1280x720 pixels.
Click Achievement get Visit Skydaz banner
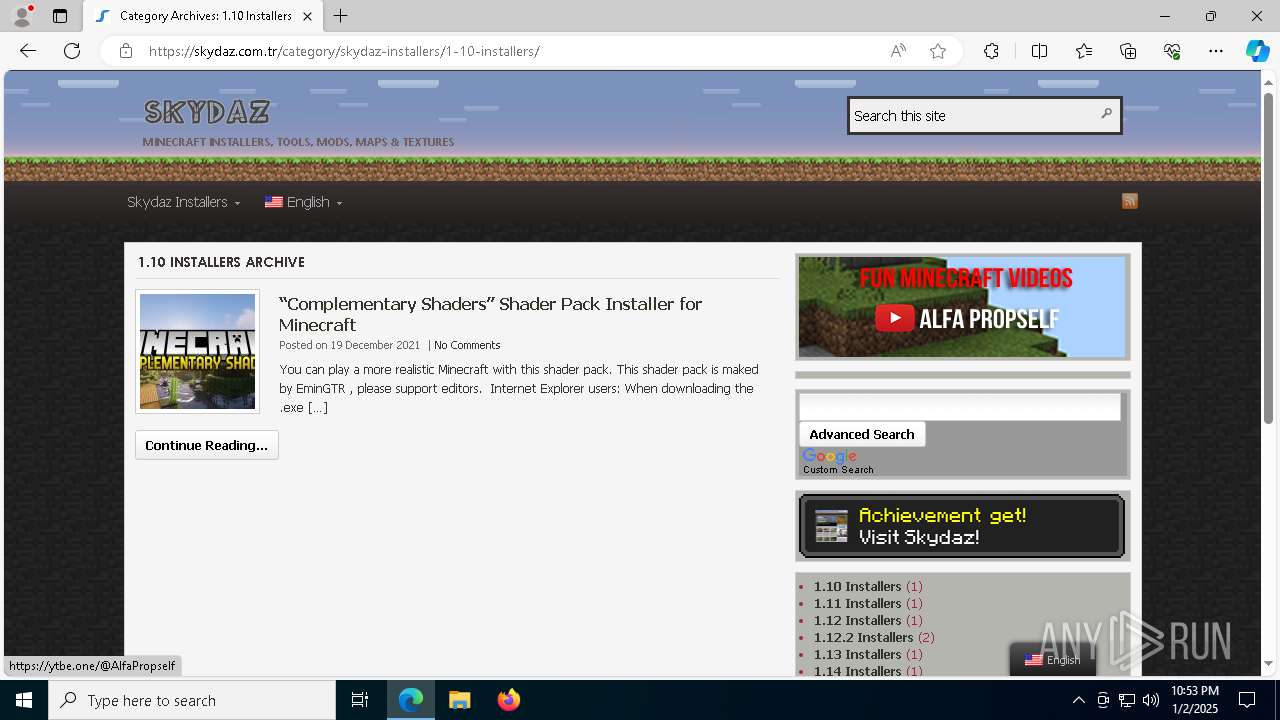[x=962, y=526]
